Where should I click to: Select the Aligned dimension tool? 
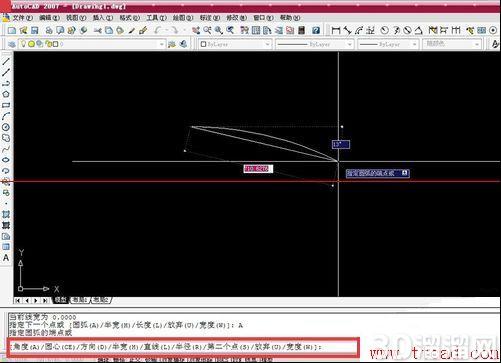(x=347, y=31)
